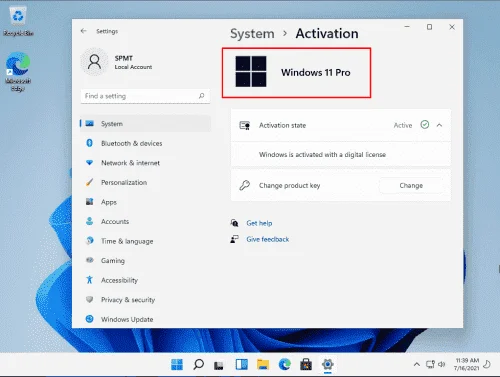Open taskbar Search

pos(198,365)
